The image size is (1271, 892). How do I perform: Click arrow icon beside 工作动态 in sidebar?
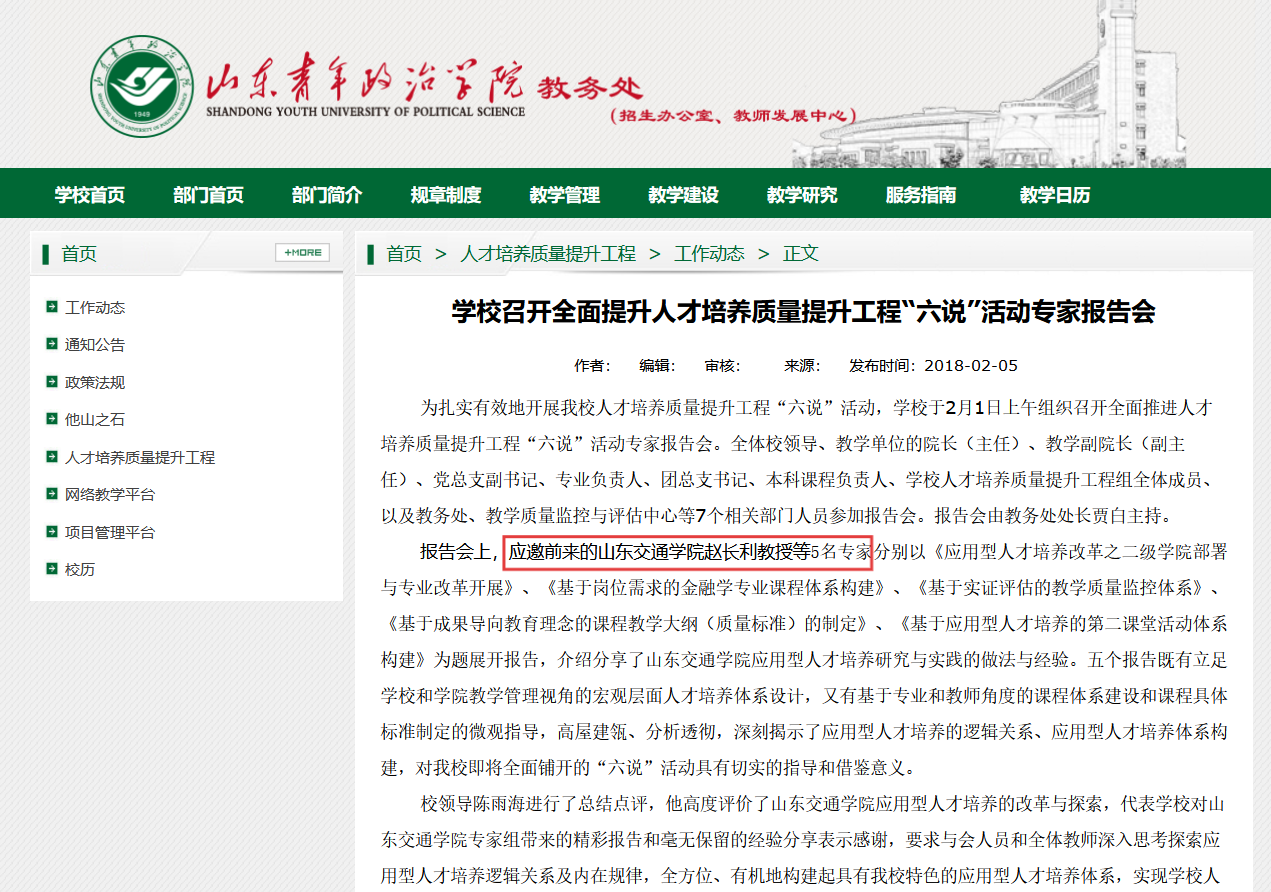click(52, 307)
